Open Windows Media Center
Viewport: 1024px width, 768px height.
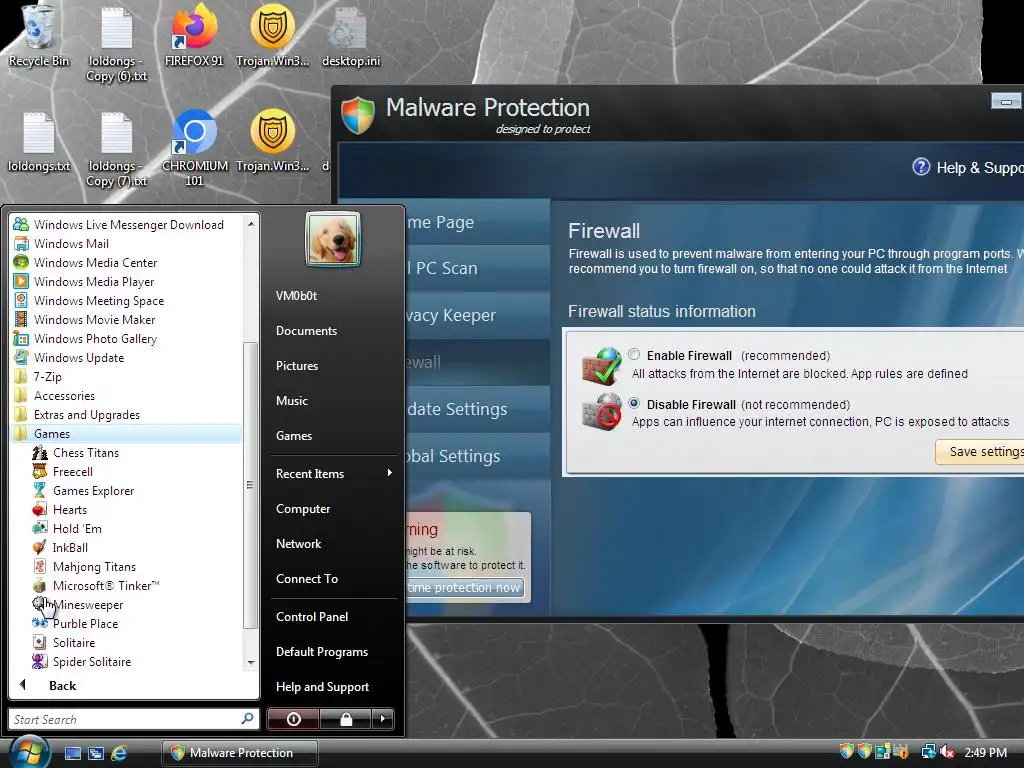(95, 263)
